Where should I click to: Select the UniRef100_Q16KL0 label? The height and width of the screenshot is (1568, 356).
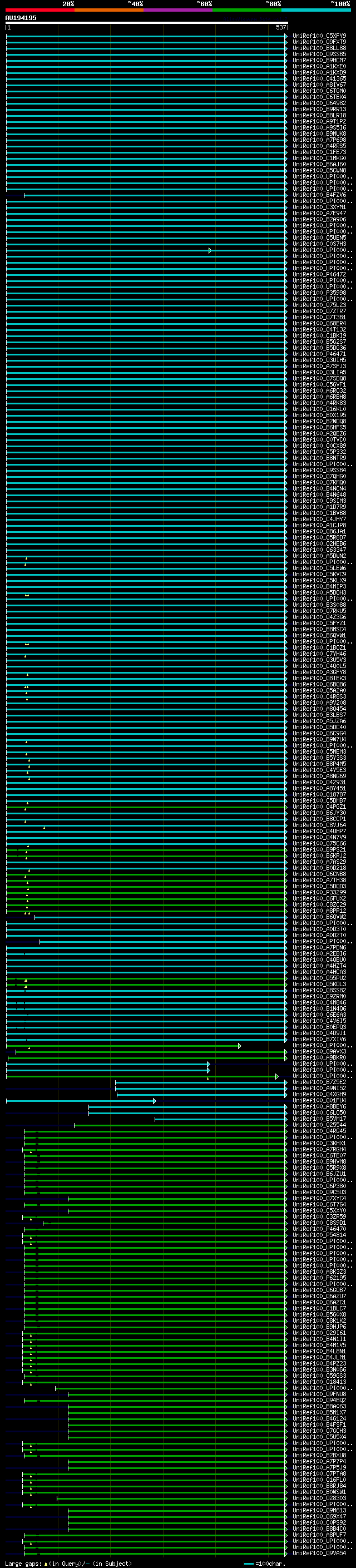pos(319,409)
